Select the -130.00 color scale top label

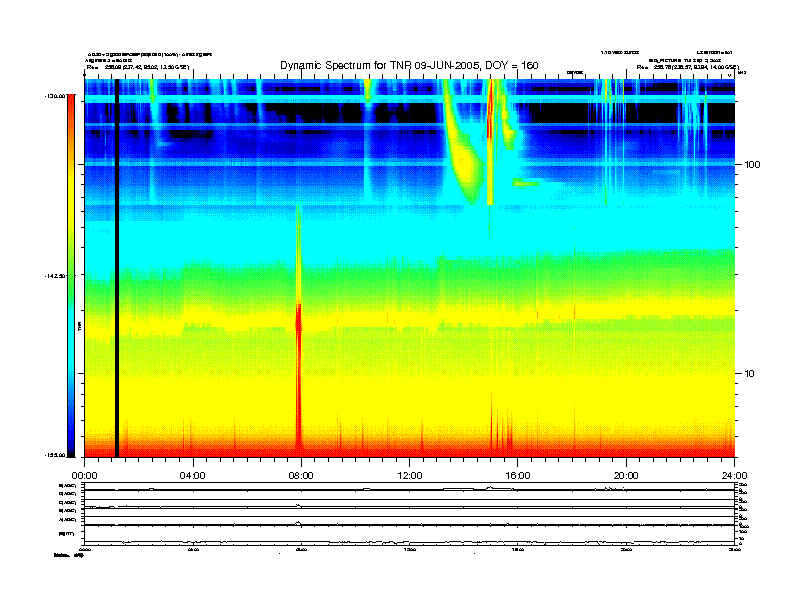[55, 95]
